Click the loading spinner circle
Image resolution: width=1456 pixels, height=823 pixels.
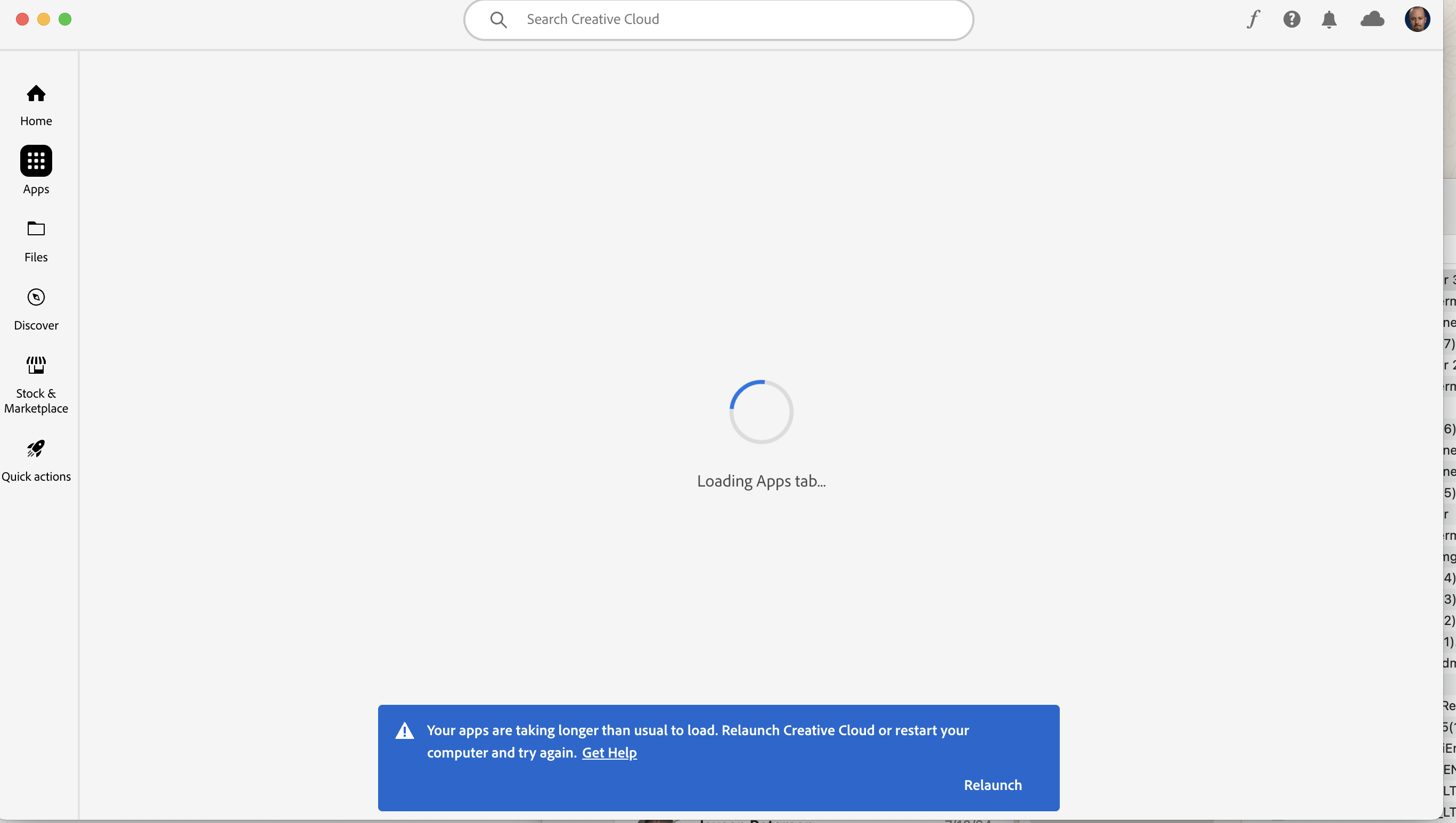point(761,411)
